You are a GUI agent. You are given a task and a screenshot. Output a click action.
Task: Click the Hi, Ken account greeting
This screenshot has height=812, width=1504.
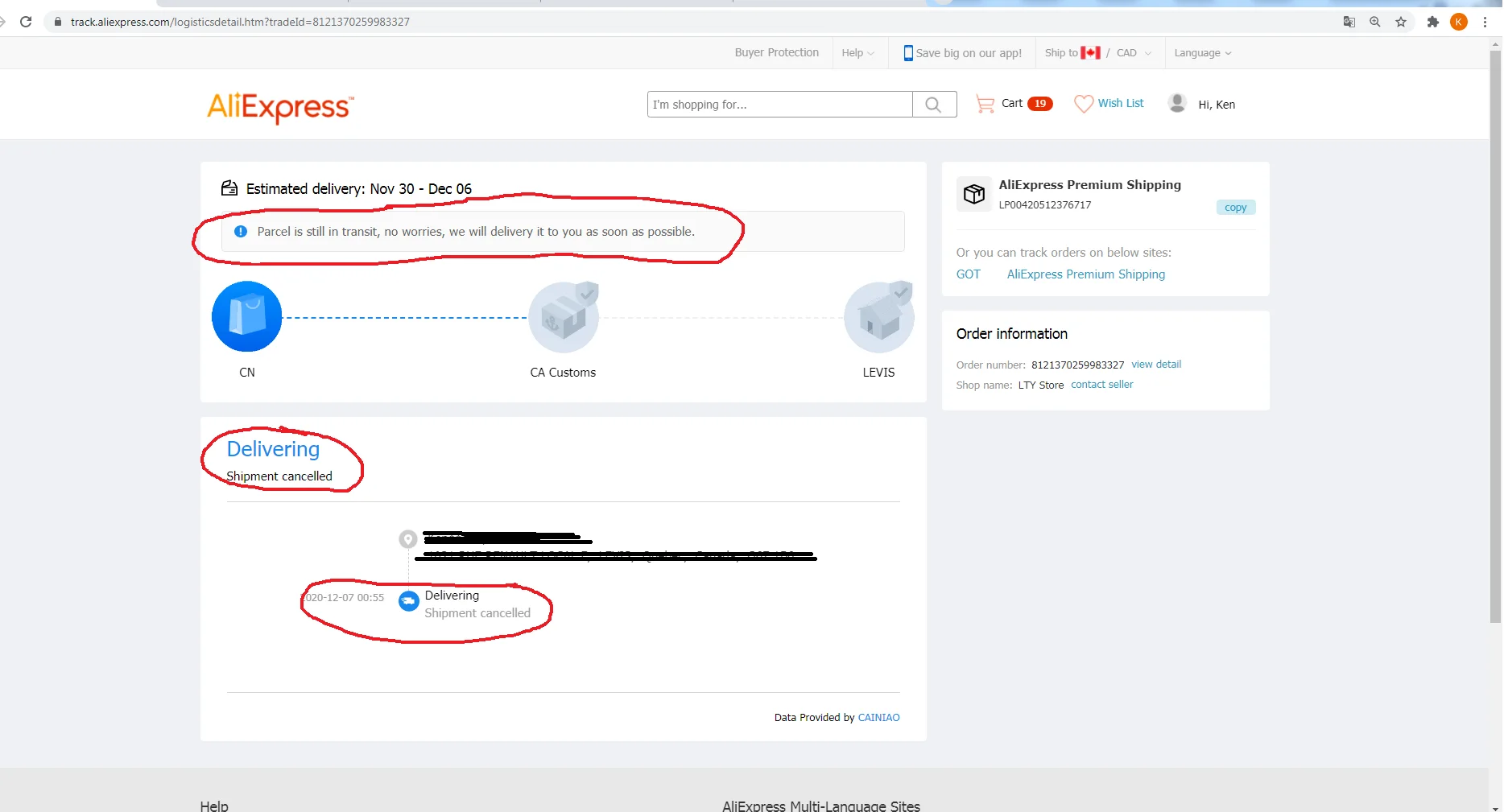[x=1217, y=105]
